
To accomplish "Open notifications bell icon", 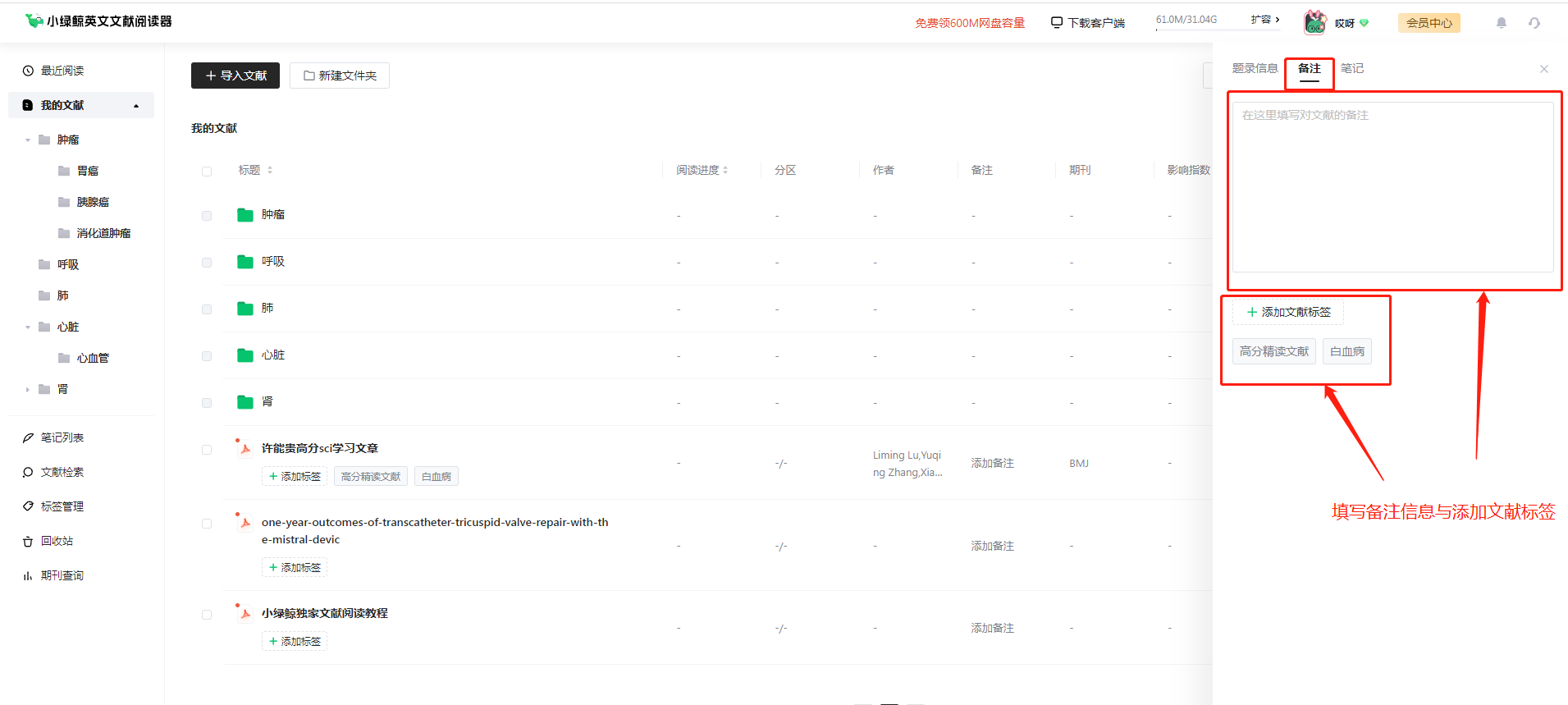I will pyautogui.click(x=1502, y=23).
